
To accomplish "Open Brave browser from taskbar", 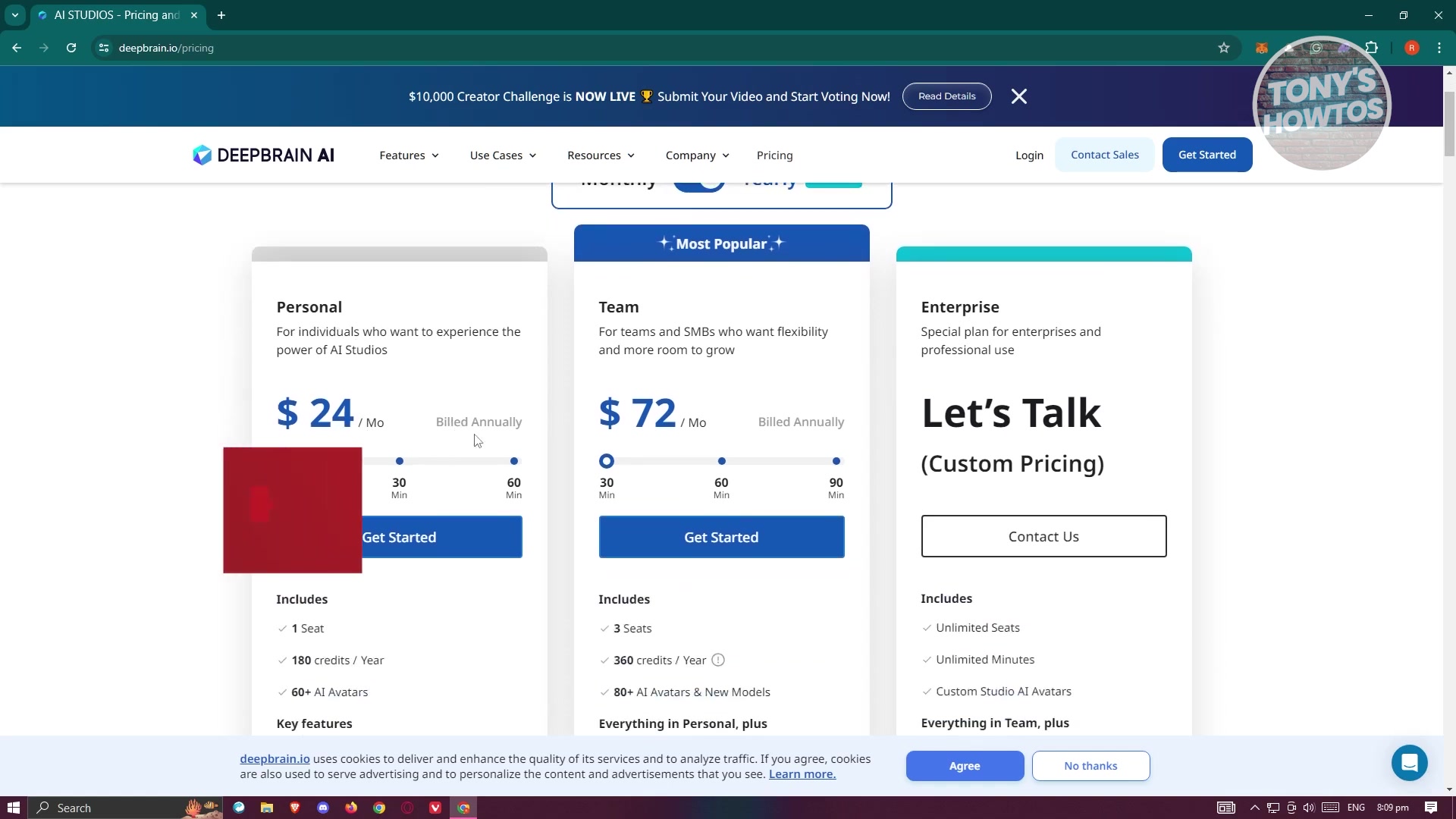I will tap(295, 808).
